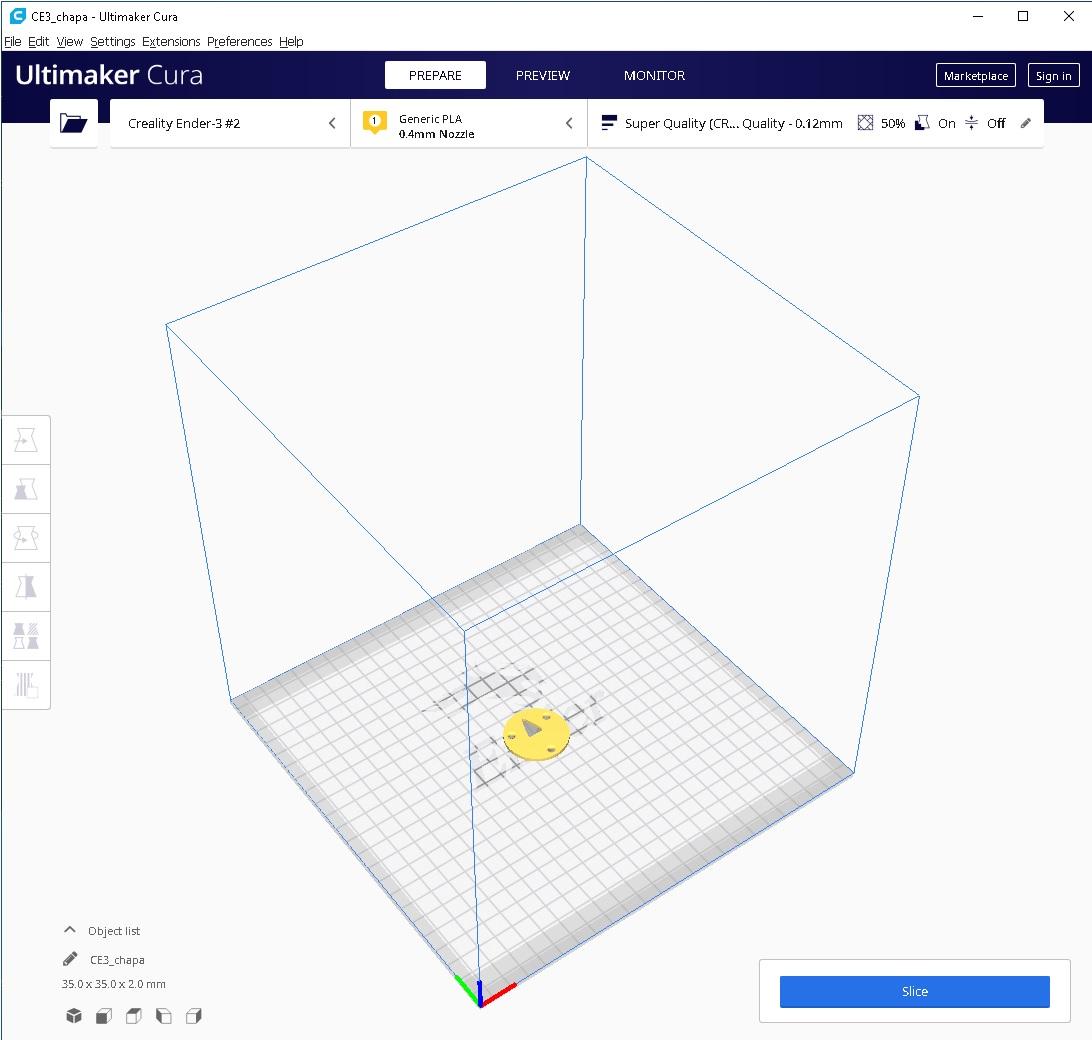
Task: Switch to 3D perspective view cube icon
Action: (74, 1016)
